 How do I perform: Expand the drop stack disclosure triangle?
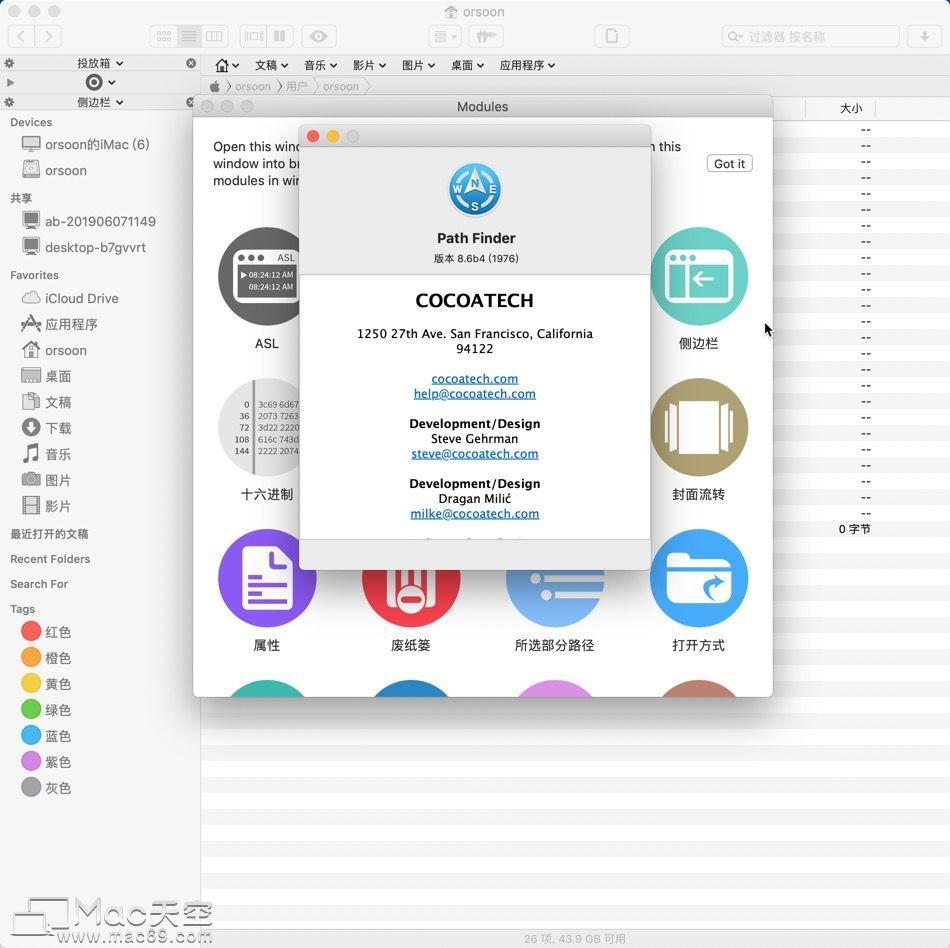(x=10, y=82)
